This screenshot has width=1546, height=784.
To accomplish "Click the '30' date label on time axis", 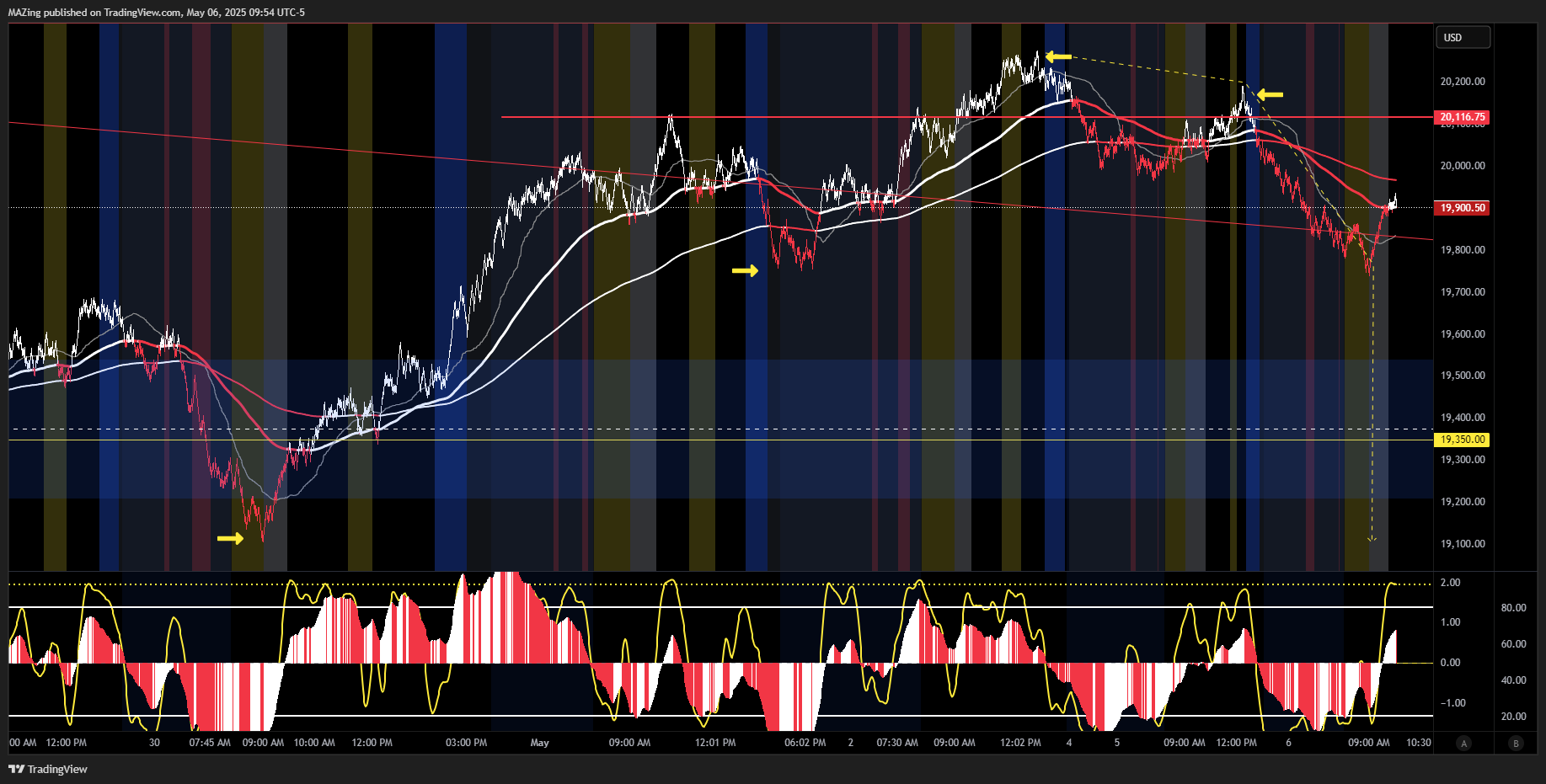I will (154, 743).
